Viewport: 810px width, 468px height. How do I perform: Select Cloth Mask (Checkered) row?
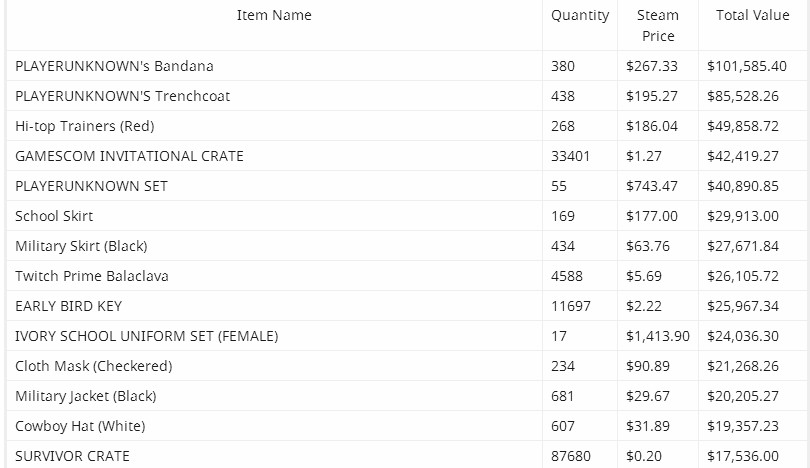point(94,366)
